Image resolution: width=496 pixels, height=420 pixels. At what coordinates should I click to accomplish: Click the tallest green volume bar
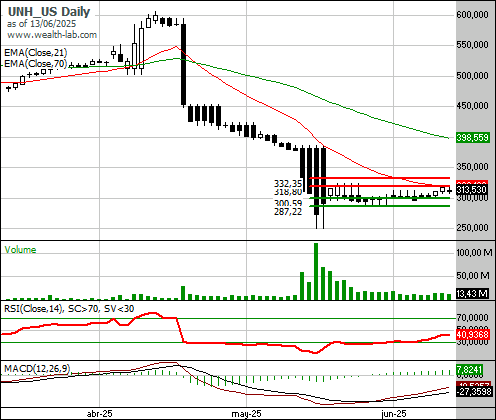316,271
